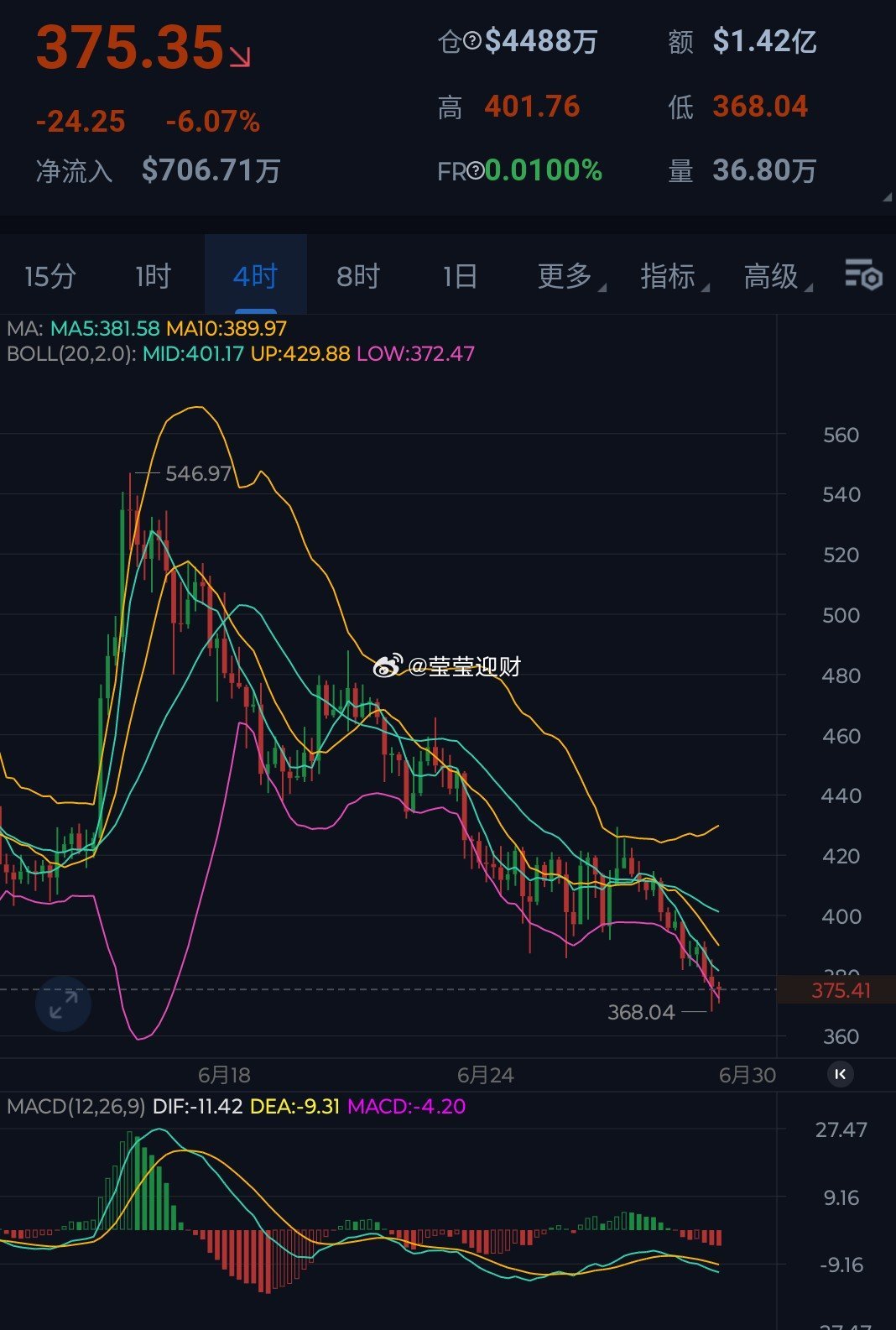Open the 高级 advanced dropdown
The width and height of the screenshot is (896, 1330).
pyautogui.click(x=777, y=276)
